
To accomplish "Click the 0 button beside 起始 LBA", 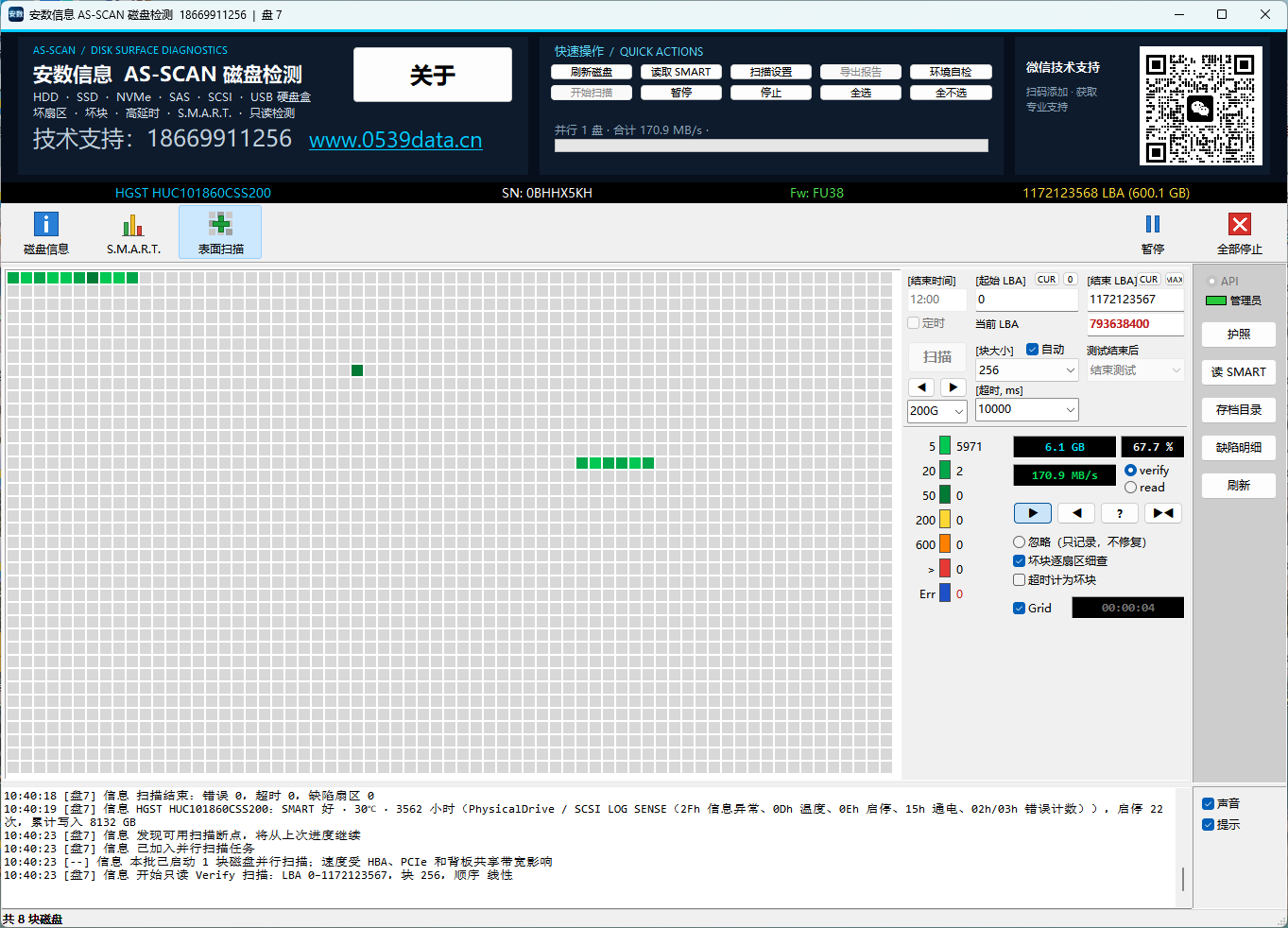I will click(x=1070, y=280).
